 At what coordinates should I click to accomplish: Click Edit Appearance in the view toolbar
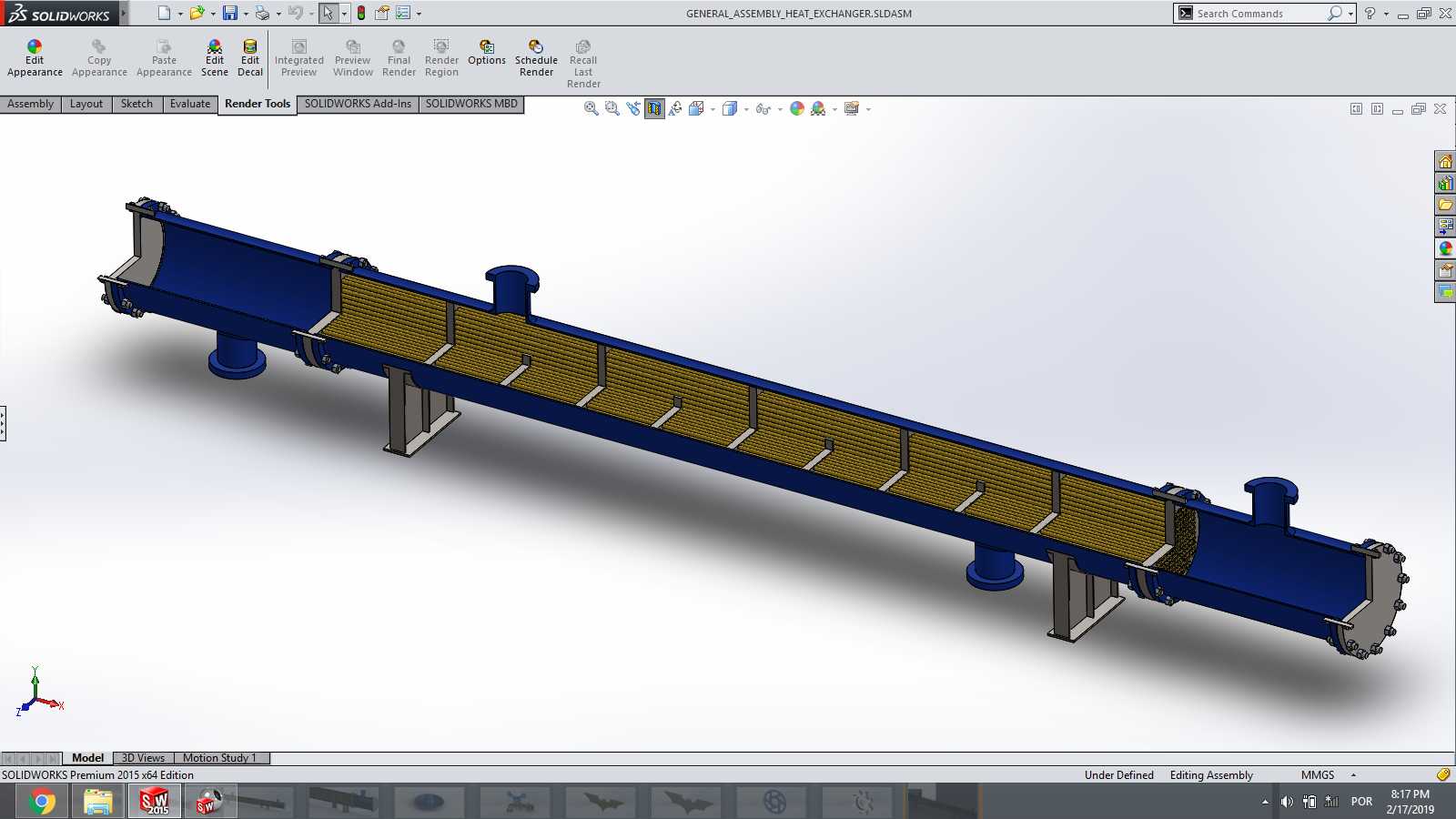[797, 108]
